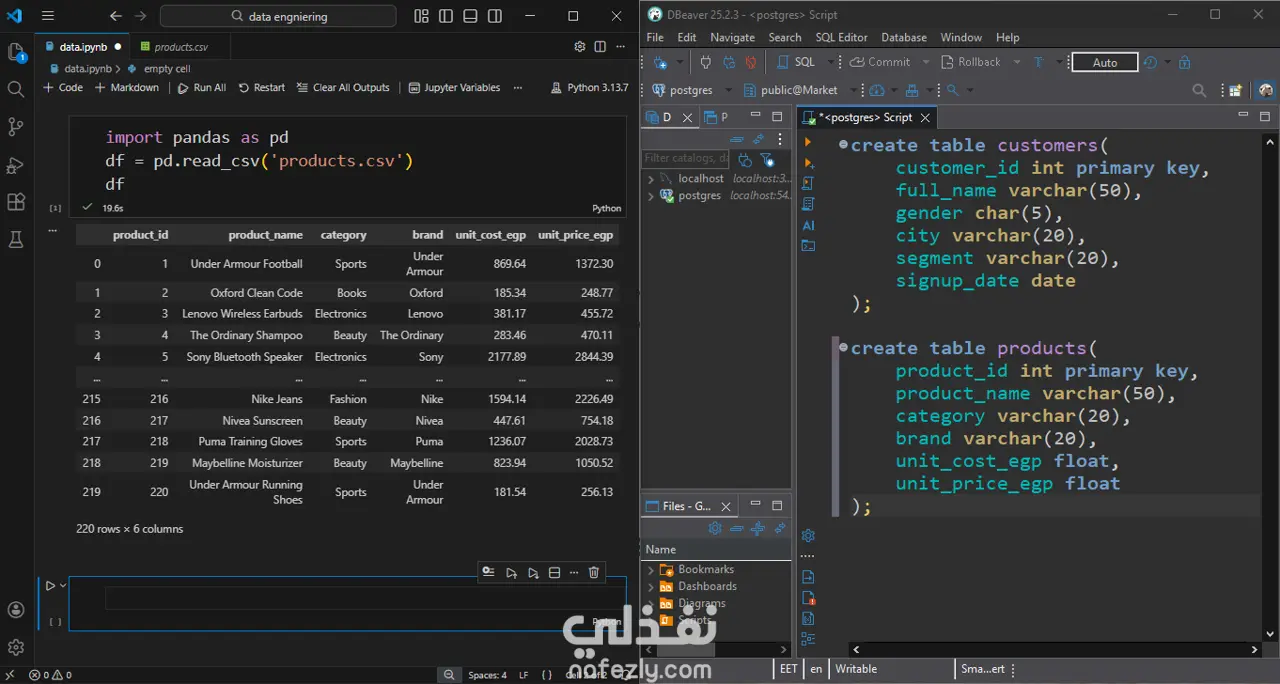Click the VS Code hamburger menu icon

(48, 16)
